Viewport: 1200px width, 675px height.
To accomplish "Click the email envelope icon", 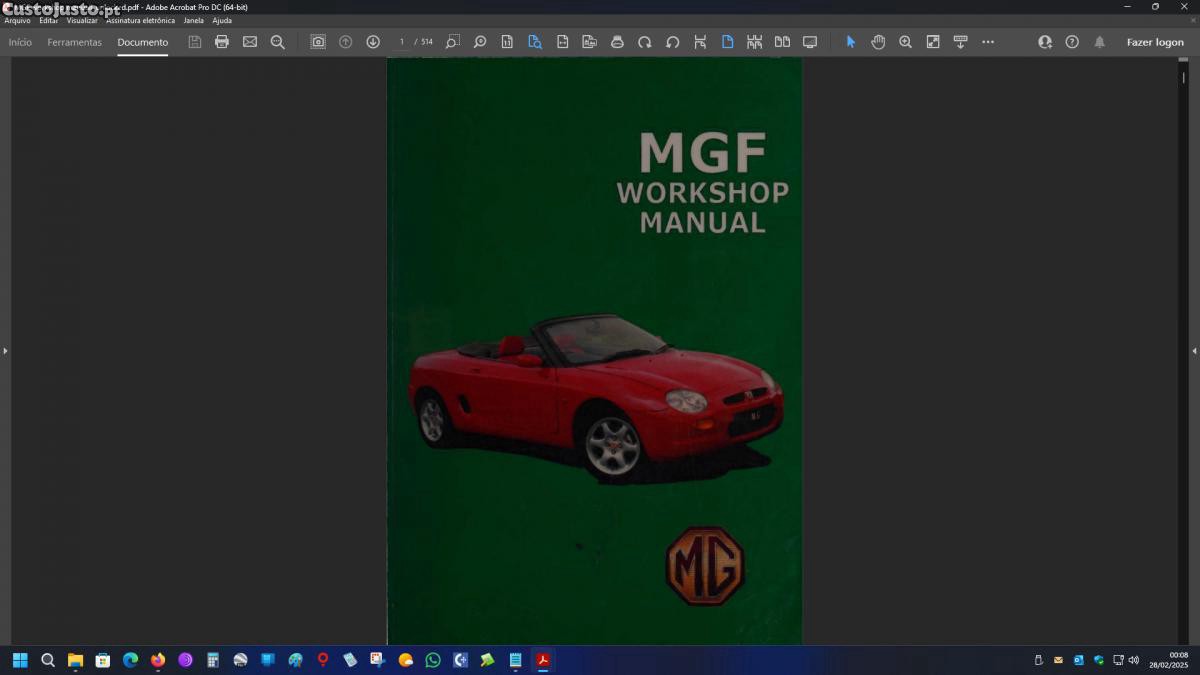I will tap(250, 42).
